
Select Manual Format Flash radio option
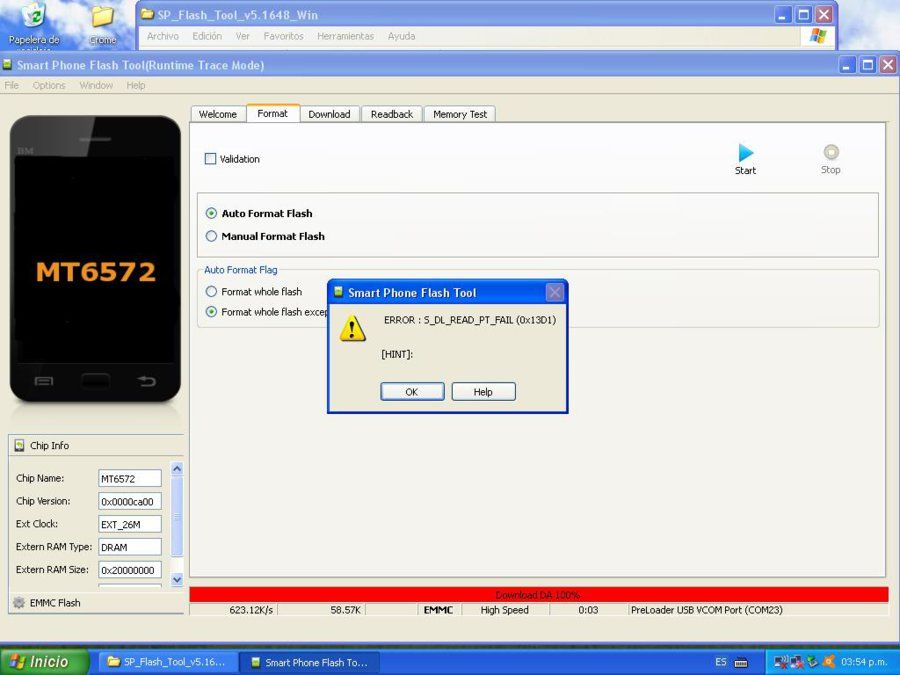point(211,236)
